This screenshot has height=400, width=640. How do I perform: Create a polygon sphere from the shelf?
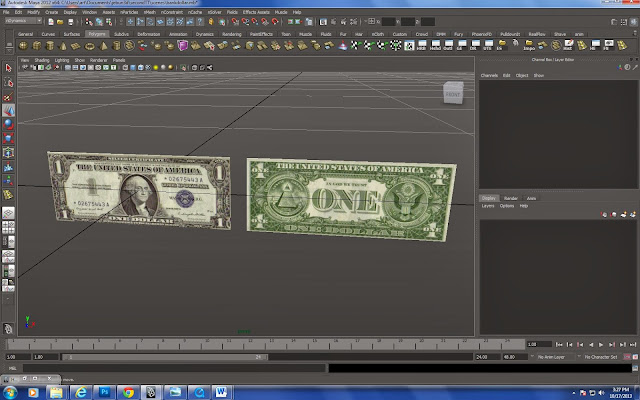pyautogui.click(x=23, y=46)
